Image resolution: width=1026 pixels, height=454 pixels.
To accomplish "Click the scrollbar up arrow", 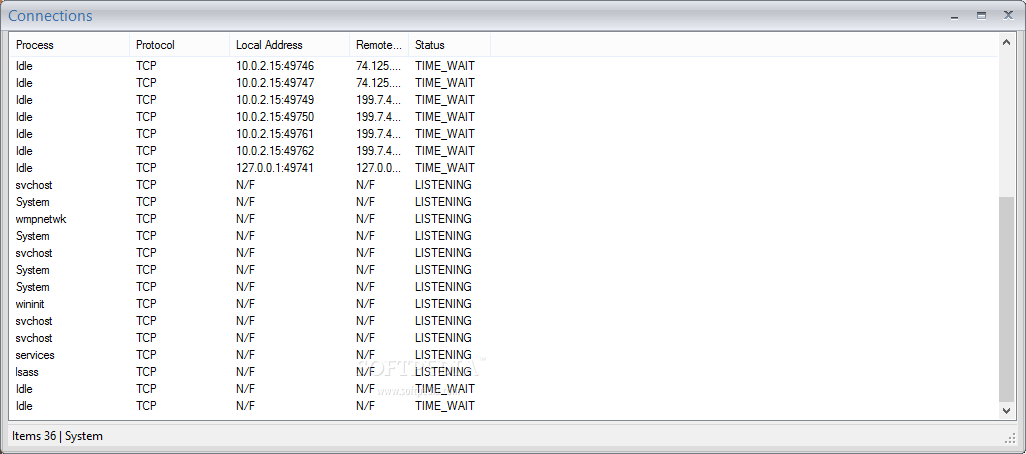I will (1006, 43).
